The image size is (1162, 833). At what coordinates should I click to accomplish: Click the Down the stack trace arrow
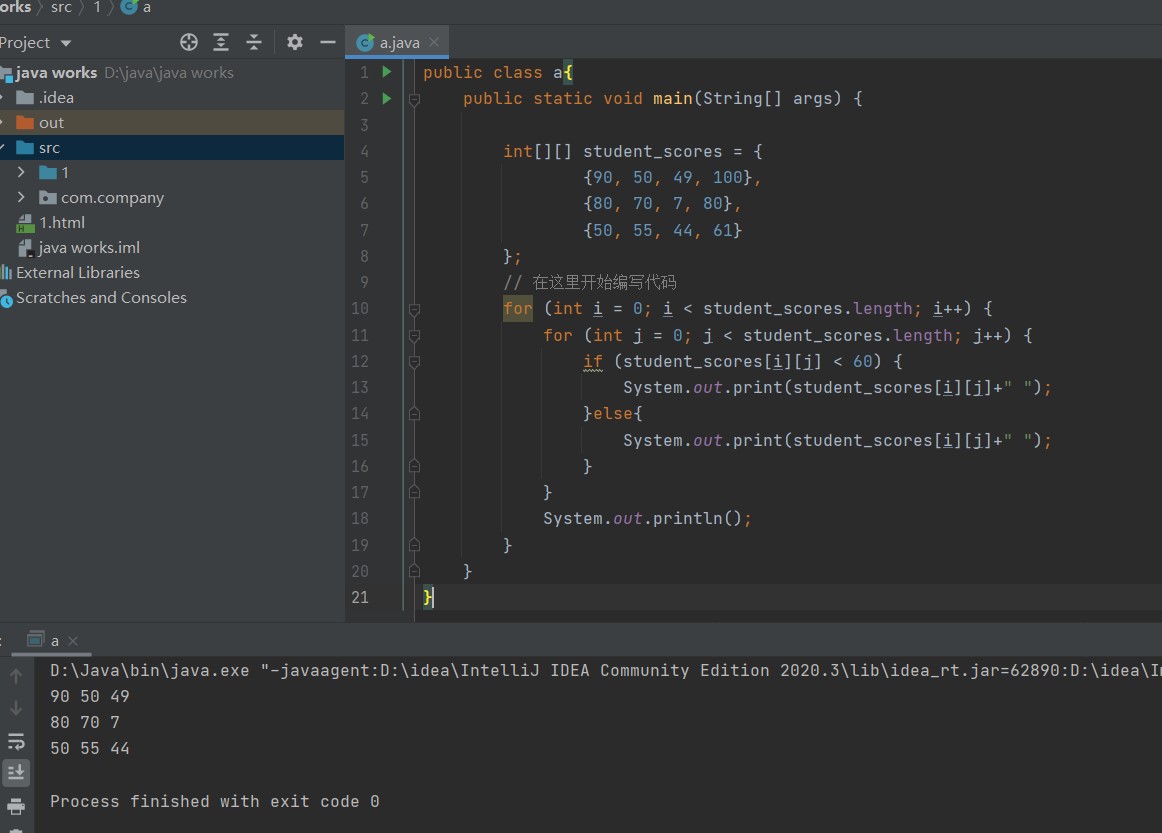pyautogui.click(x=16, y=708)
